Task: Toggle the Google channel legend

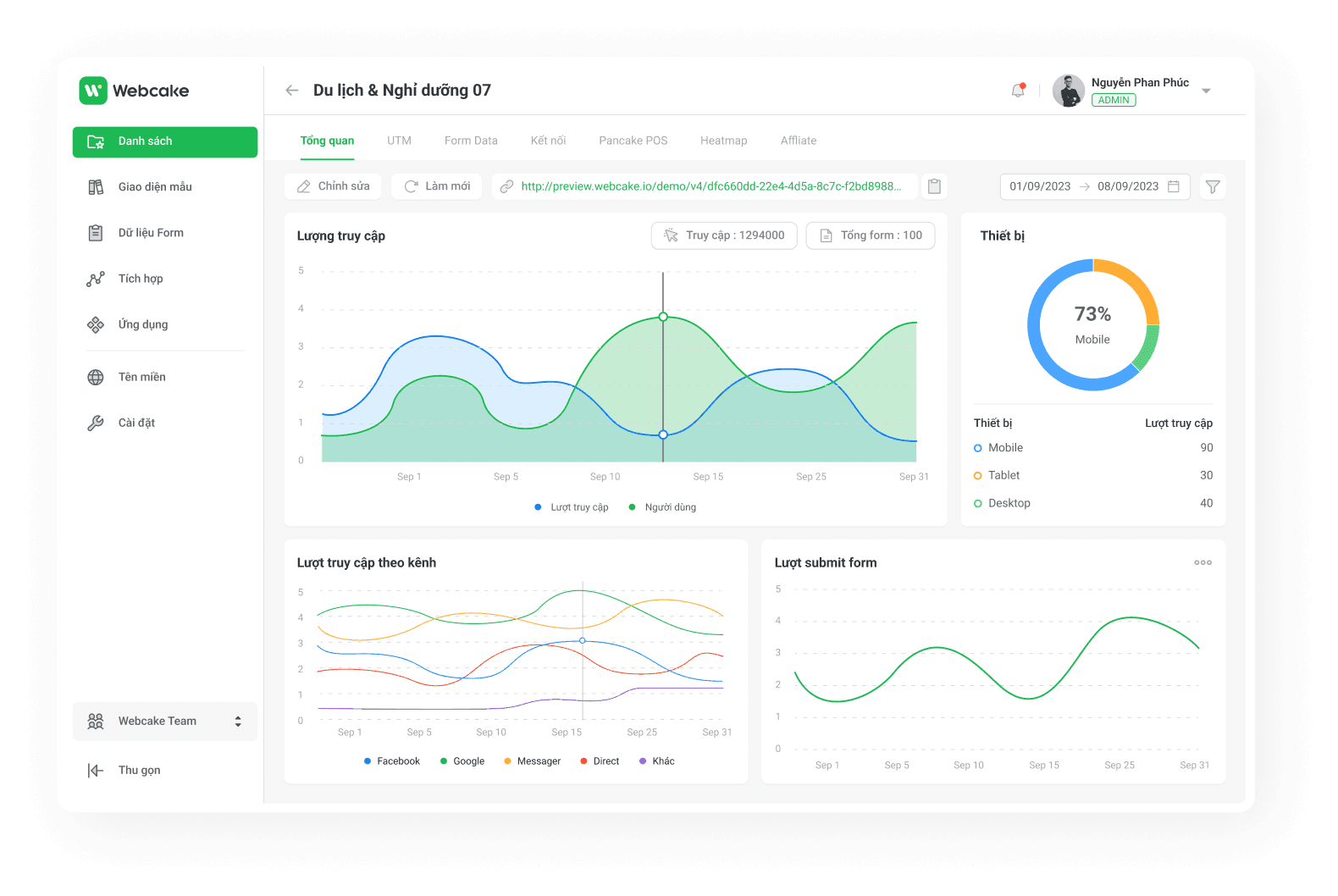Action: pyautogui.click(x=462, y=761)
